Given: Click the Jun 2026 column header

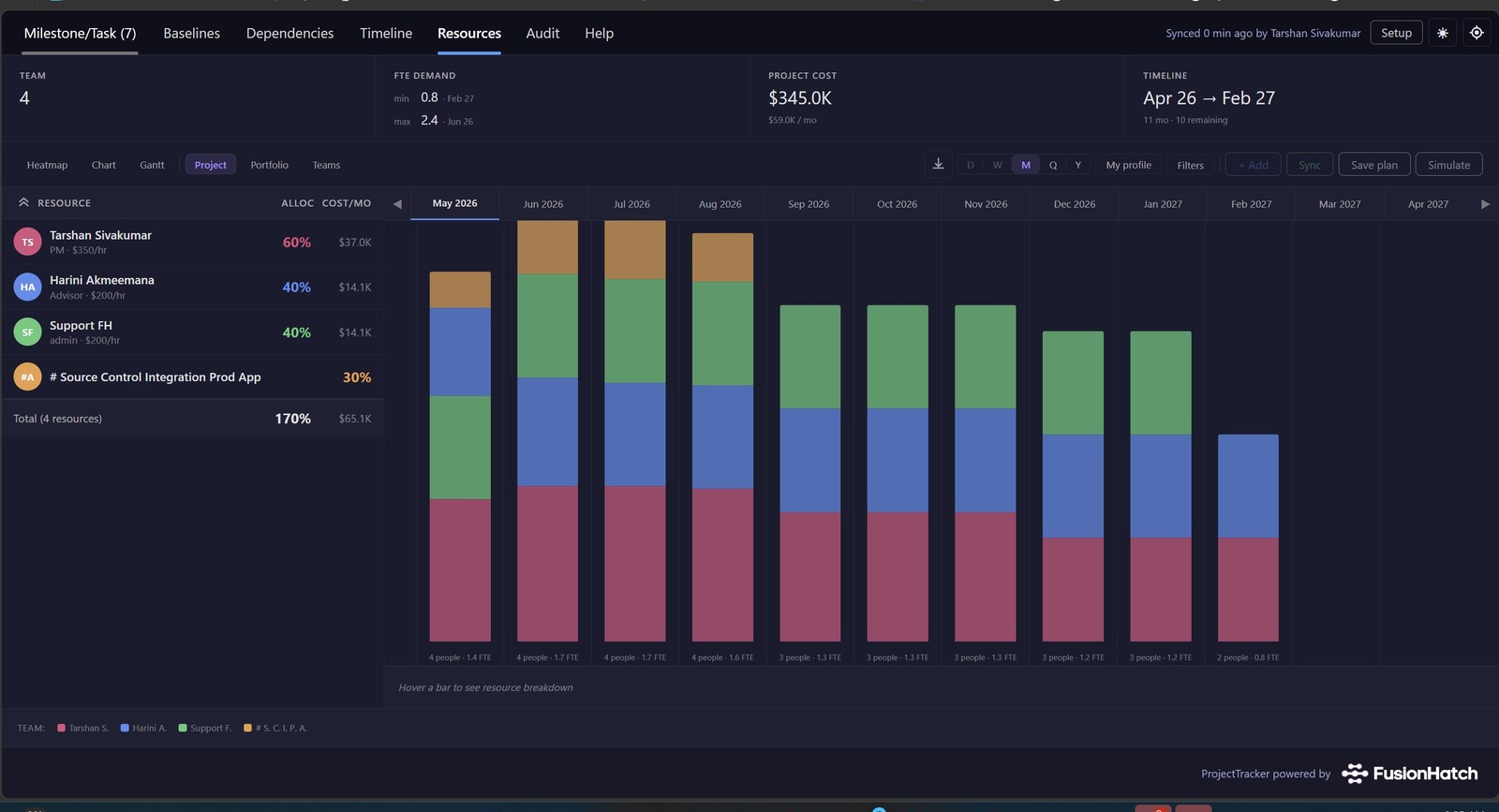Looking at the screenshot, I should tap(543, 203).
